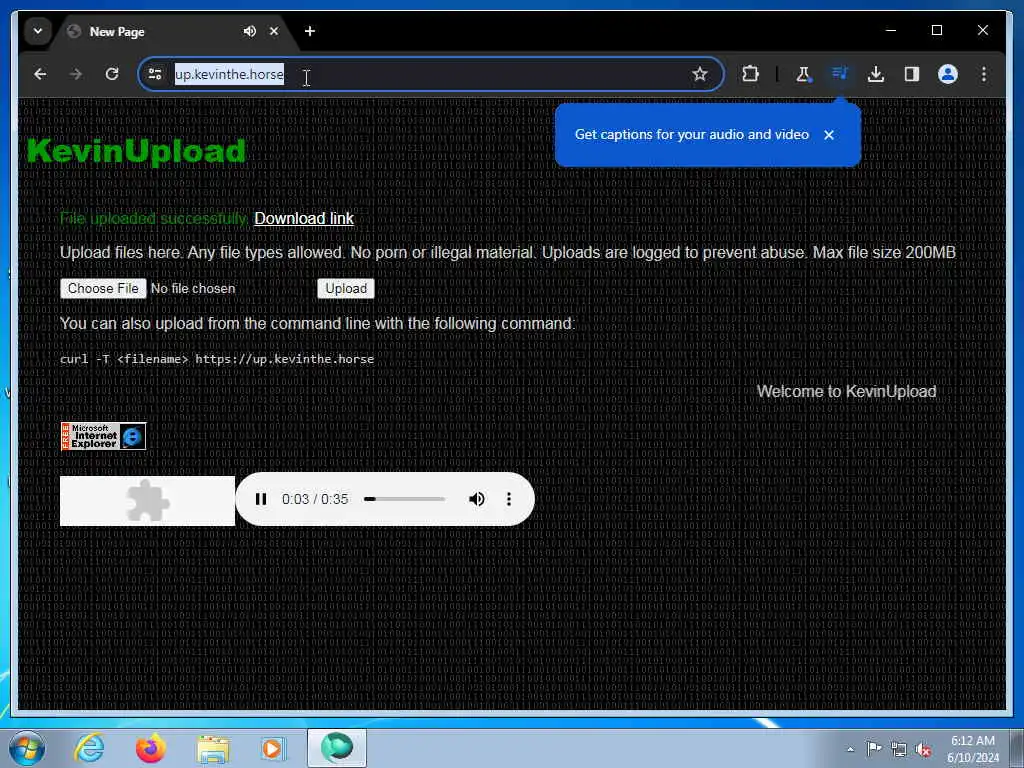Mute the audio player volume
This screenshot has width=1024, height=768.
point(477,499)
